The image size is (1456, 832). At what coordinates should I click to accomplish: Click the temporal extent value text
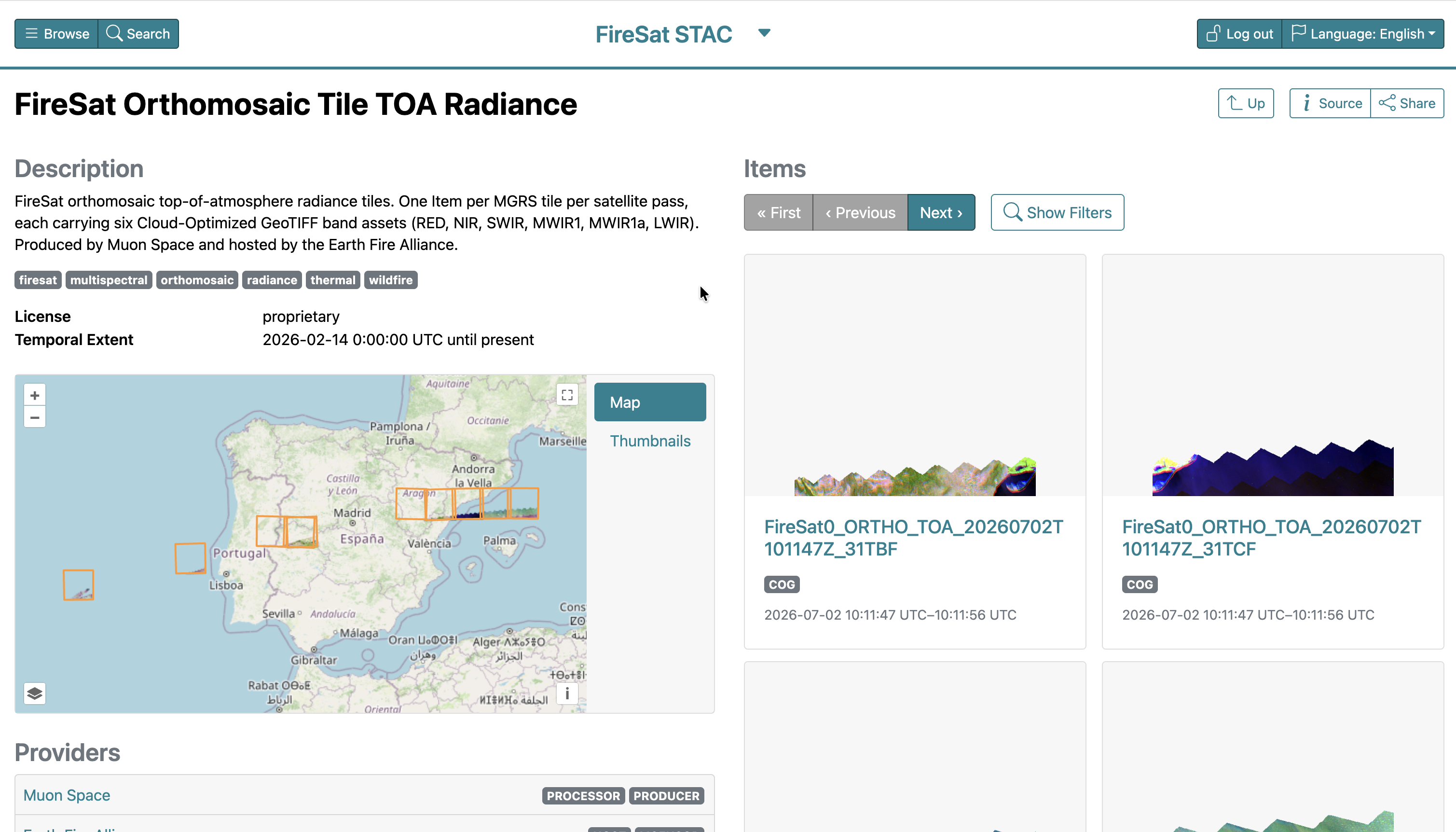[x=398, y=340]
